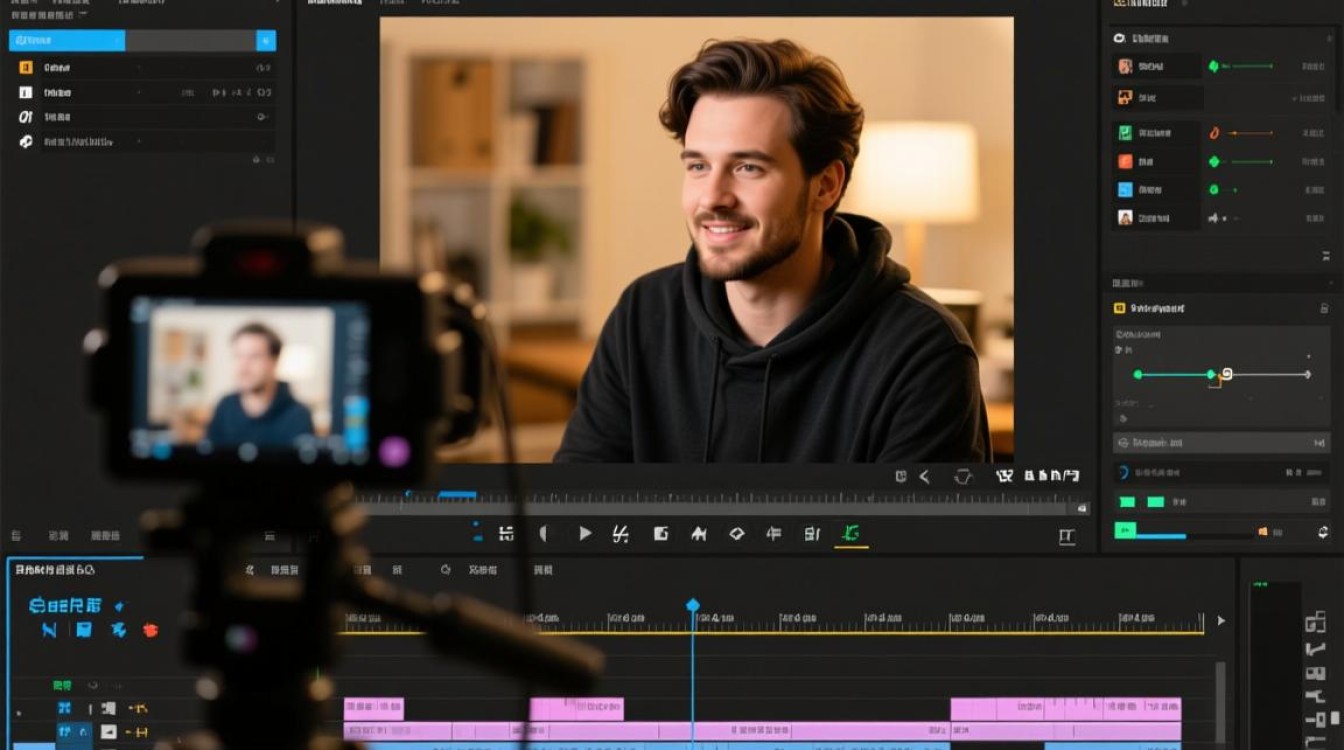The height and width of the screenshot is (750, 1344).
Task: Click the orange-red effect icon in right panel
Action: [x=1125, y=161]
